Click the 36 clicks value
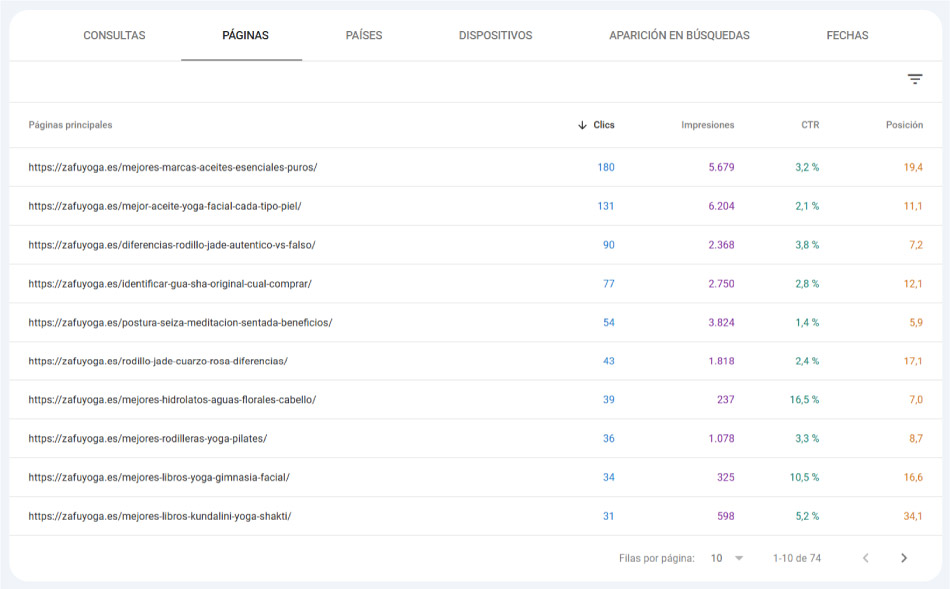Viewport: 950px width, 589px height. pyautogui.click(x=608, y=439)
